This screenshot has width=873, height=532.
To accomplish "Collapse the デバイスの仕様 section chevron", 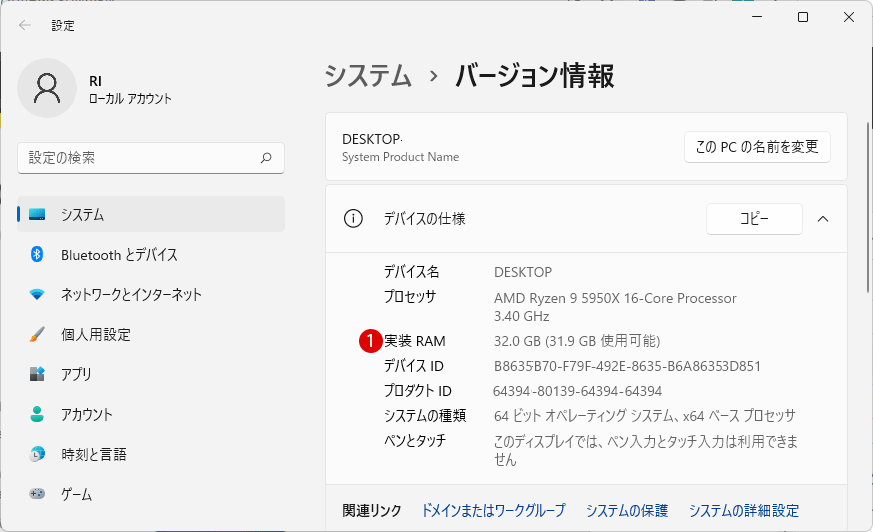I will pos(823,219).
